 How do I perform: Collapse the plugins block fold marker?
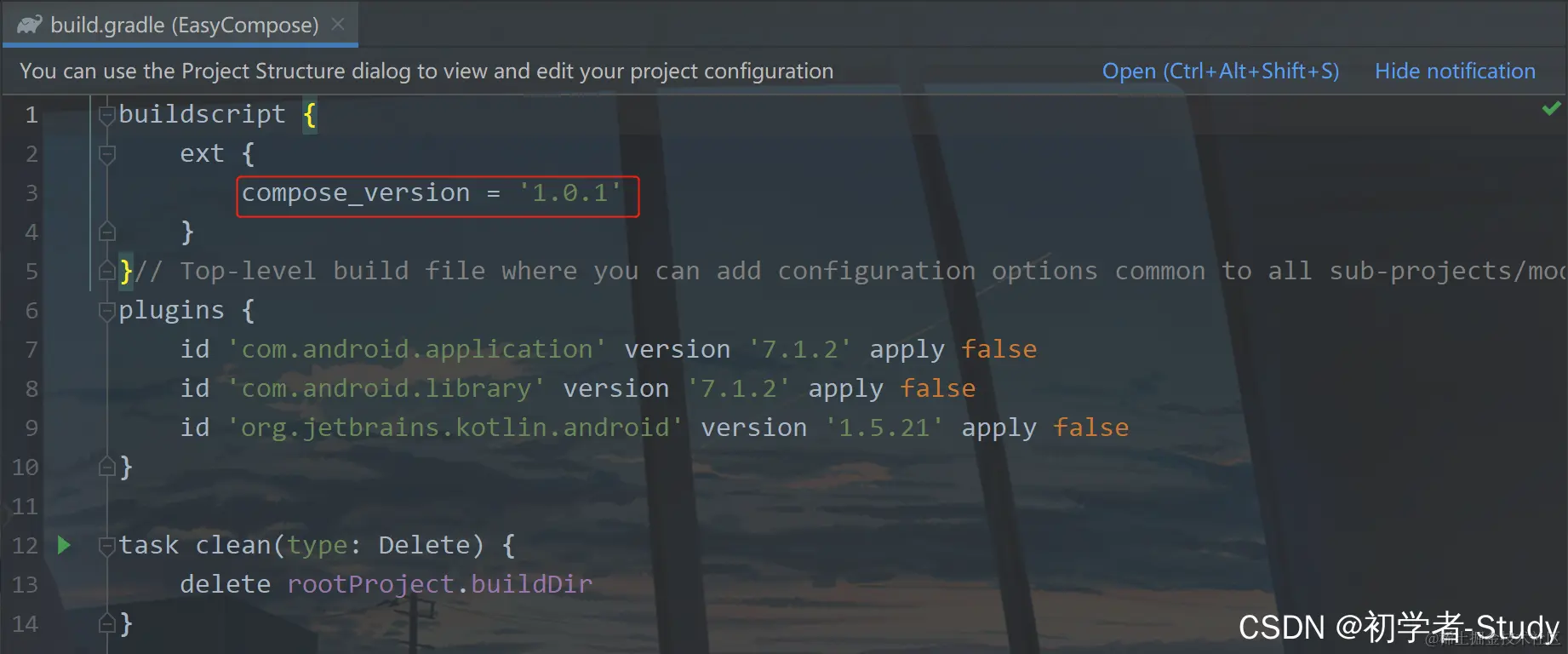point(106,310)
